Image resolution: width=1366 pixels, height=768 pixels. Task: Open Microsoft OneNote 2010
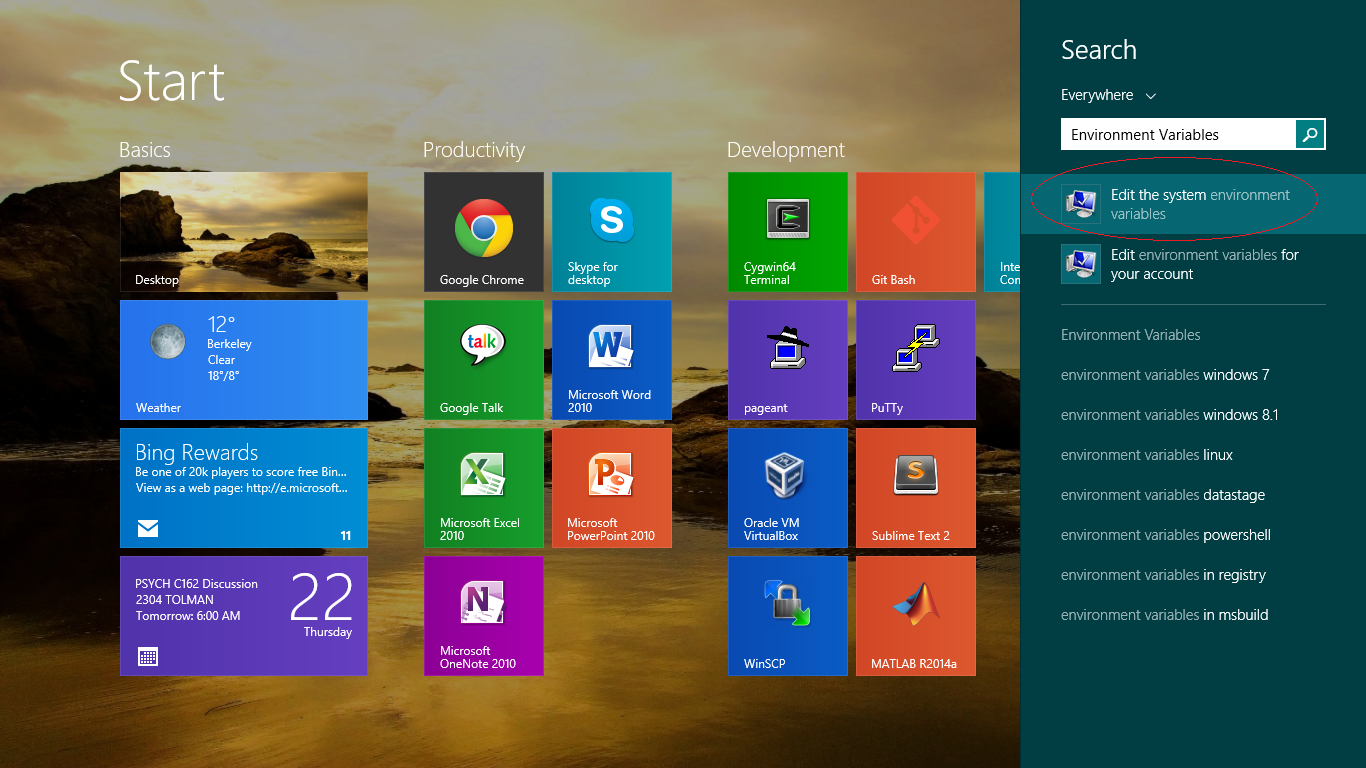[483, 616]
